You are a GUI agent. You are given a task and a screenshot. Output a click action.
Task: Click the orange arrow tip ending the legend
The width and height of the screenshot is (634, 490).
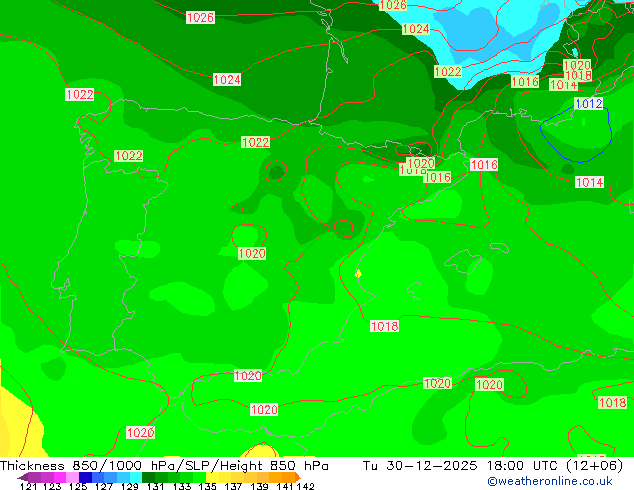pos(298,477)
